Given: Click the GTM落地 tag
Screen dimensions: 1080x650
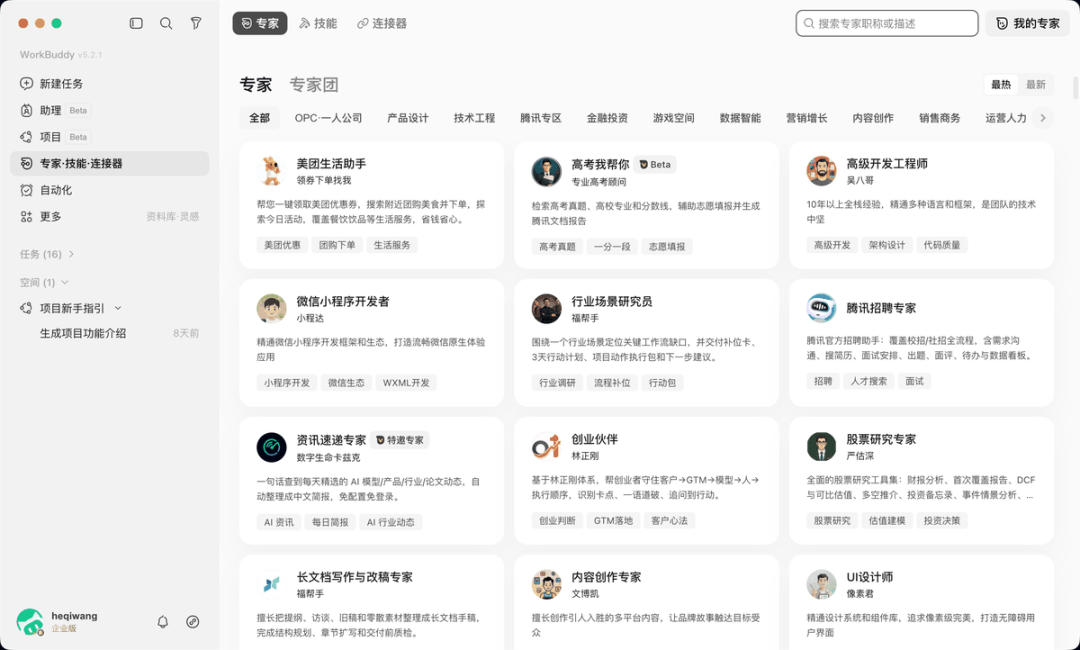Looking at the screenshot, I should coord(613,521).
